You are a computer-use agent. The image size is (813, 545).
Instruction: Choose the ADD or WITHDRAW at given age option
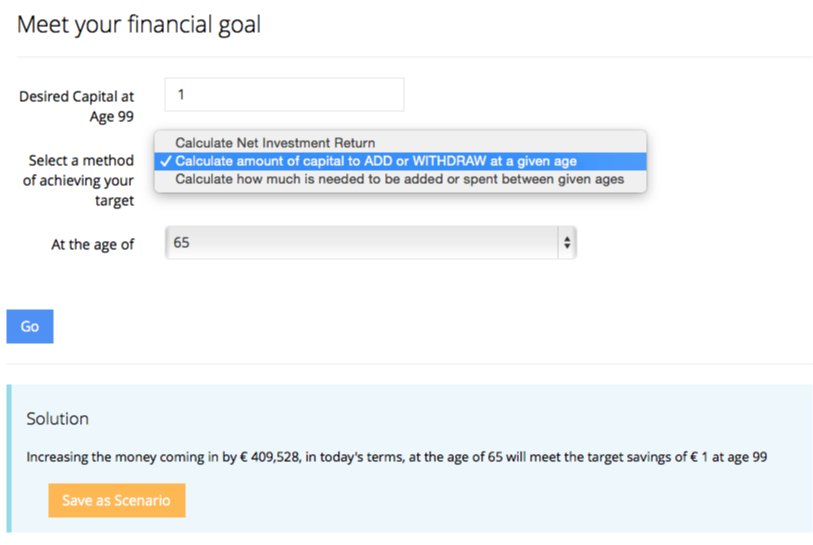[375, 161]
